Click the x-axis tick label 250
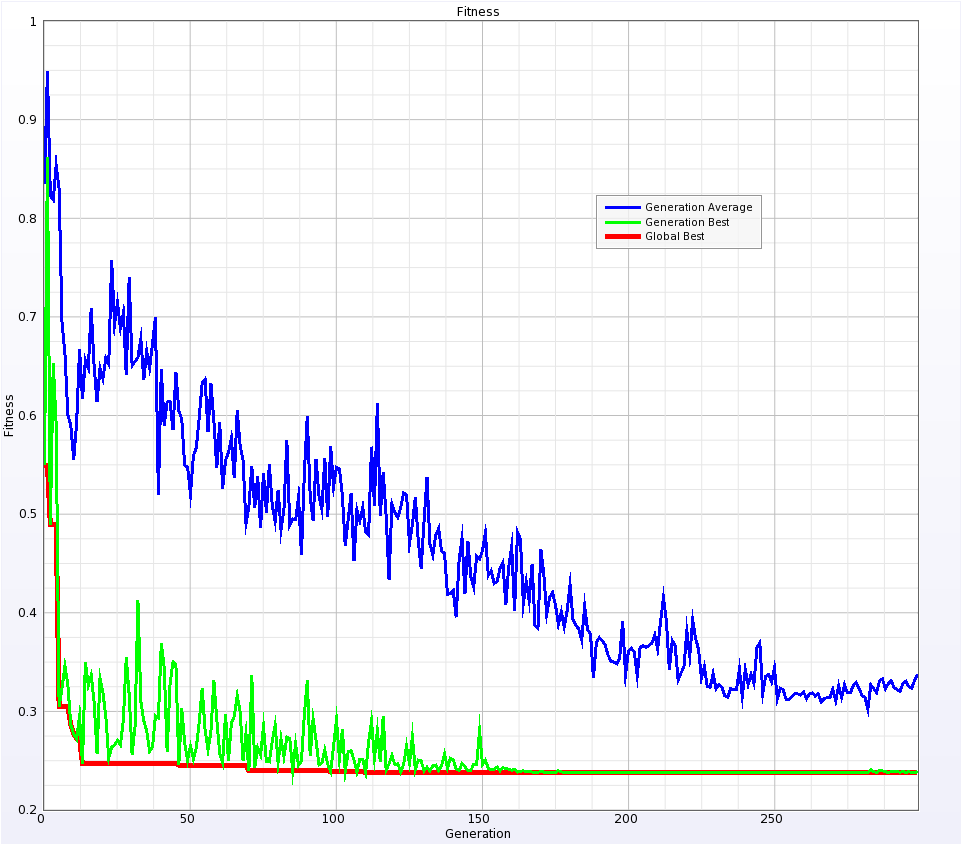This screenshot has height=845, width=962. pyautogui.click(x=771, y=819)
